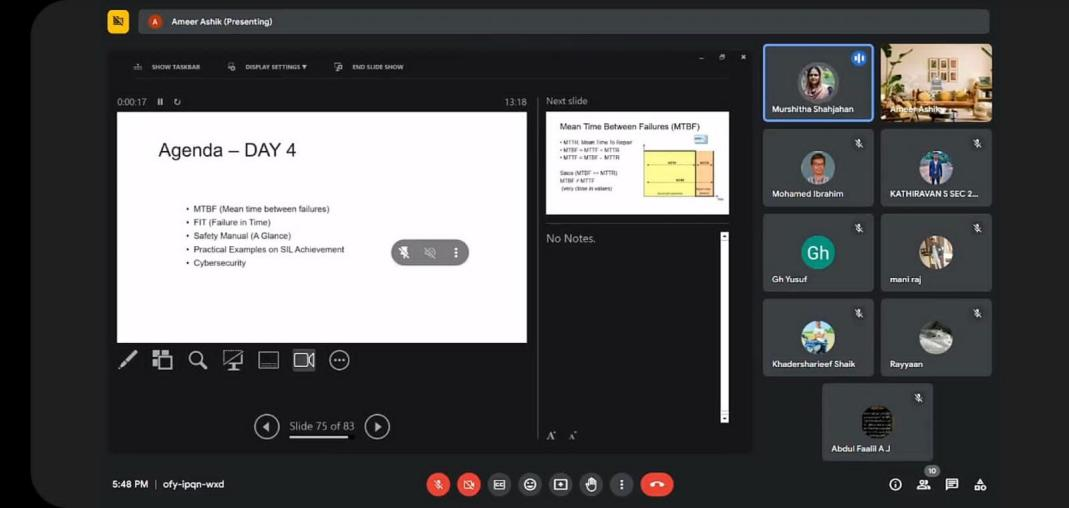Screen dimensions: 1069x508
Task: Expand the Display Settings dropdown
Action: 268,67
